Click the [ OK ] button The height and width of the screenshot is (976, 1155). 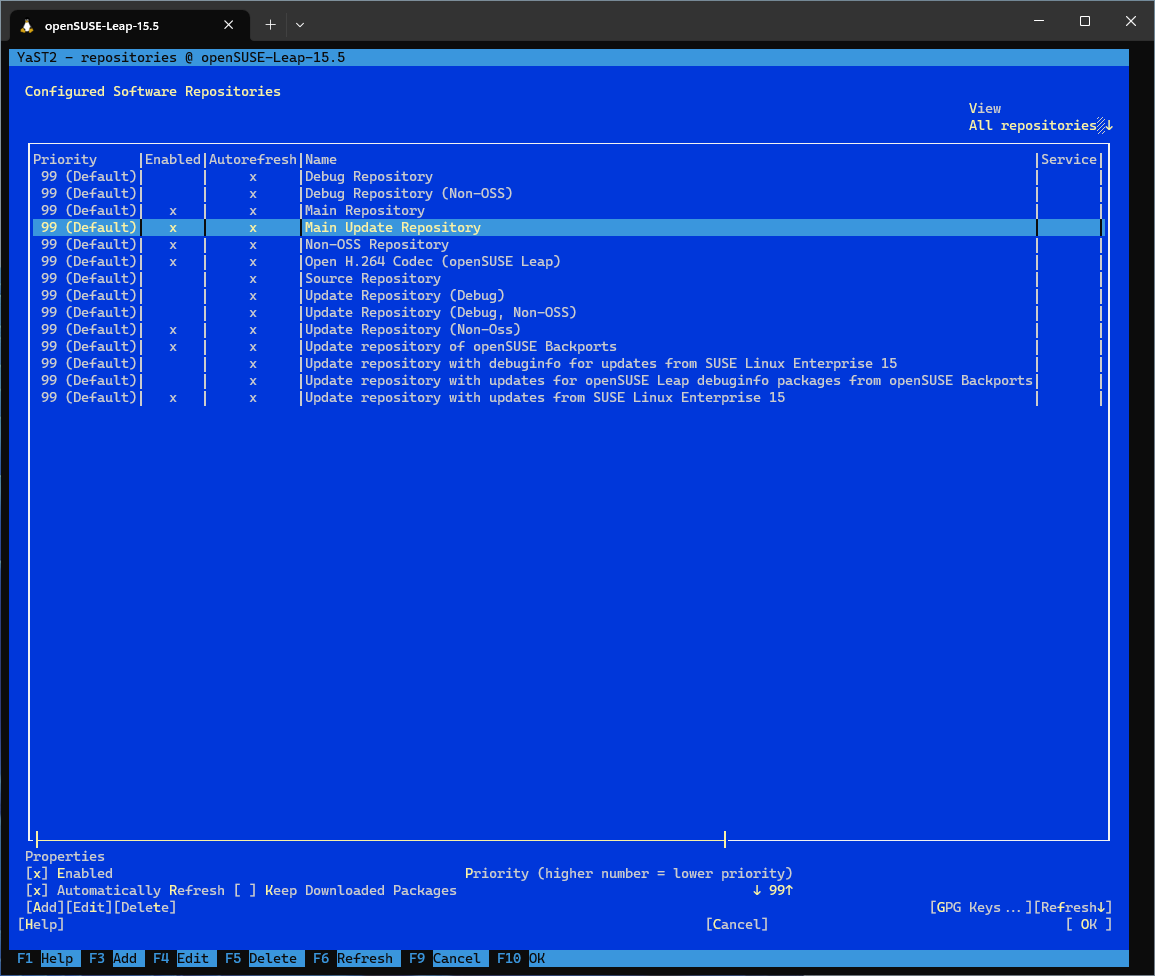[1089, 924]
